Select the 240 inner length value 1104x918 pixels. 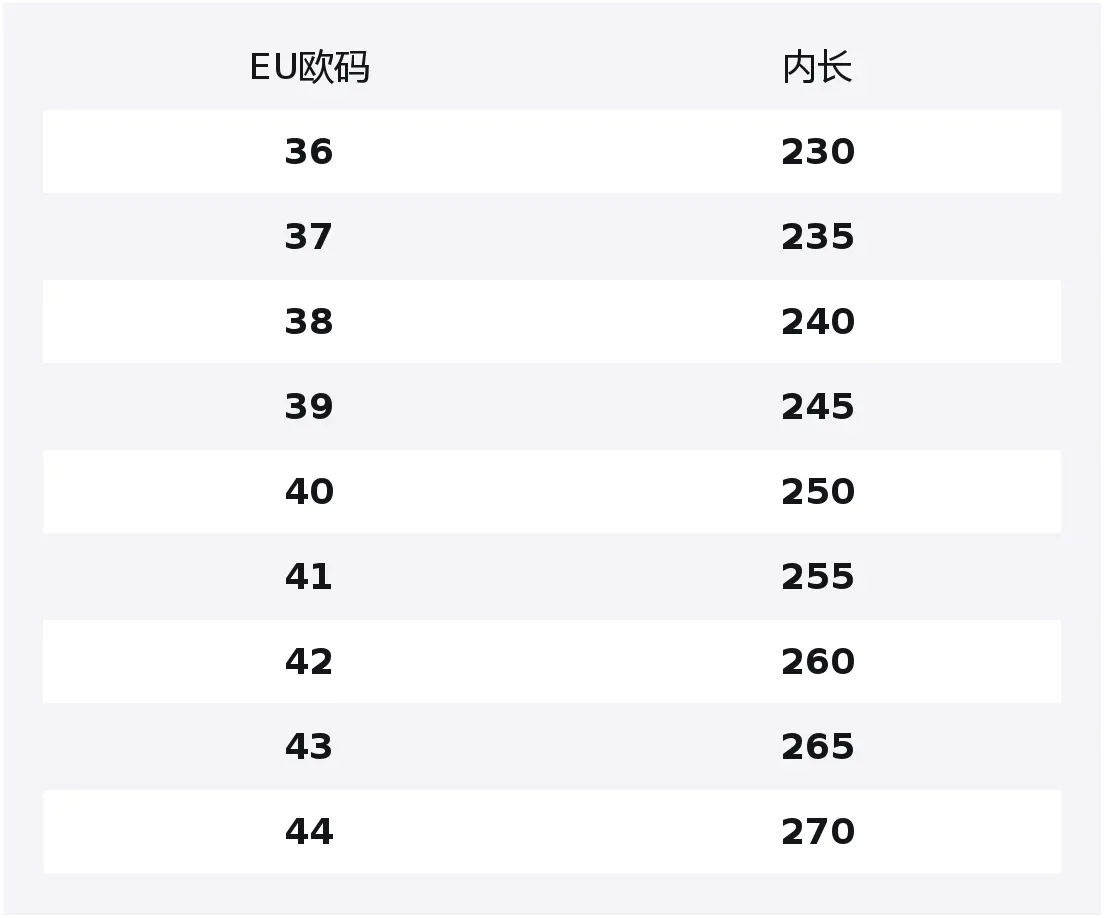click(817, 322)
